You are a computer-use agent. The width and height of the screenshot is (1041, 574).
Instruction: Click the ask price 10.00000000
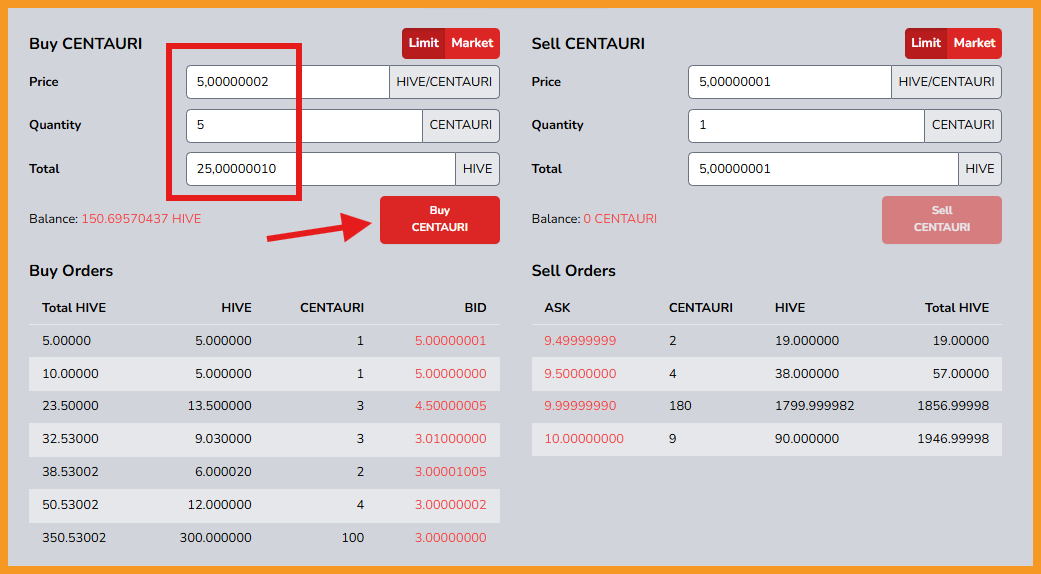point(584,439)
